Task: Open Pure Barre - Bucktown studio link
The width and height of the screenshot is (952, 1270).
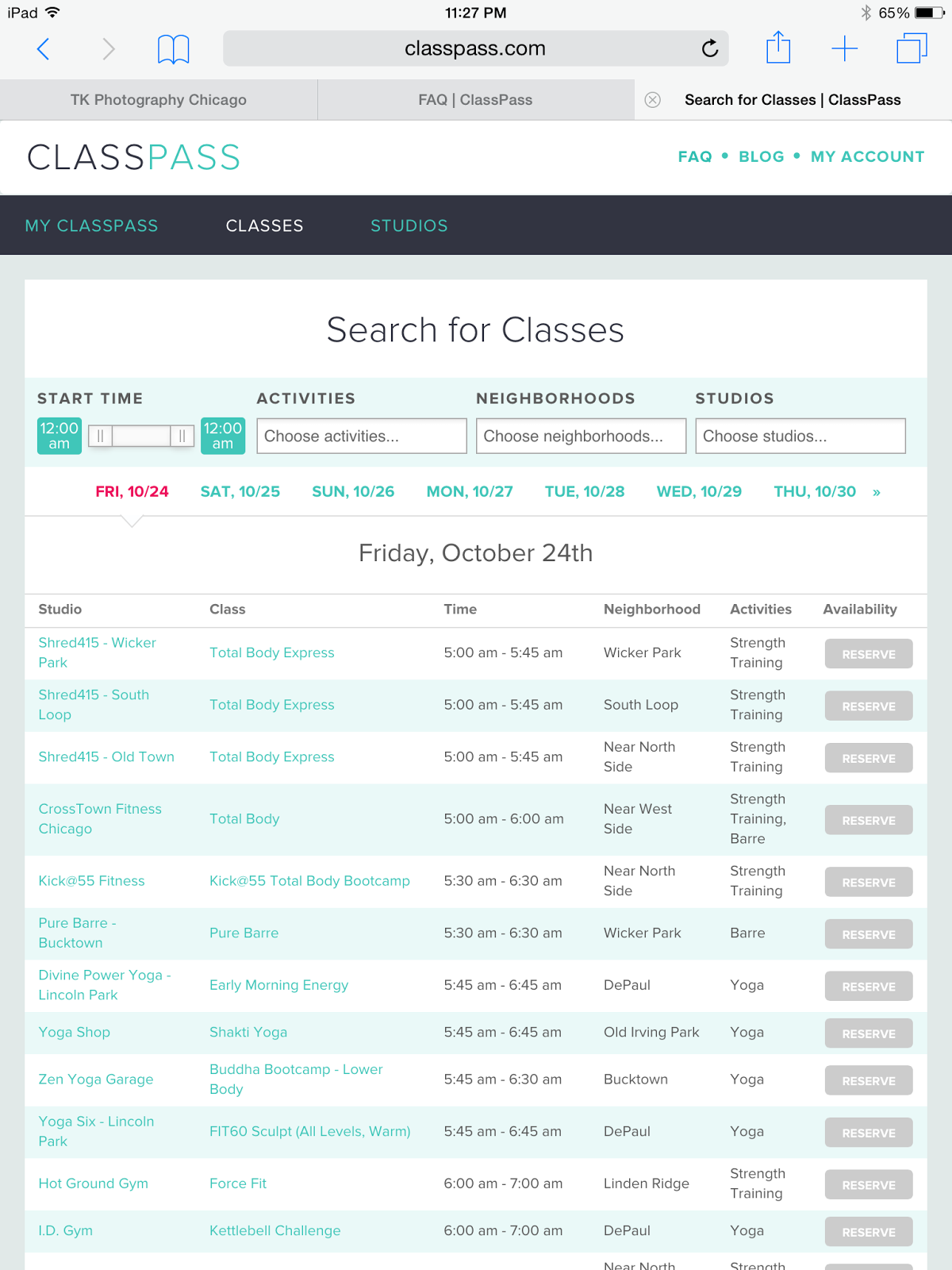Action: [x=77, y=933]
